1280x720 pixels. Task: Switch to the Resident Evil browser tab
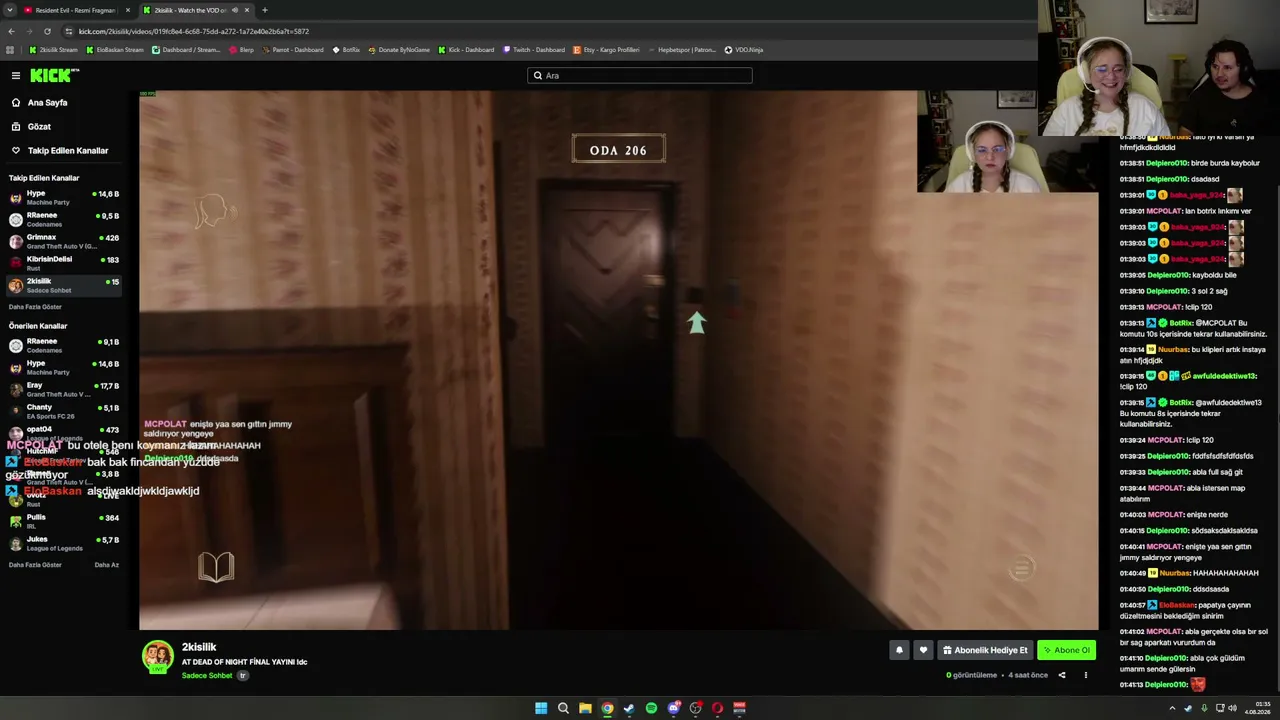tap(77, 10)
